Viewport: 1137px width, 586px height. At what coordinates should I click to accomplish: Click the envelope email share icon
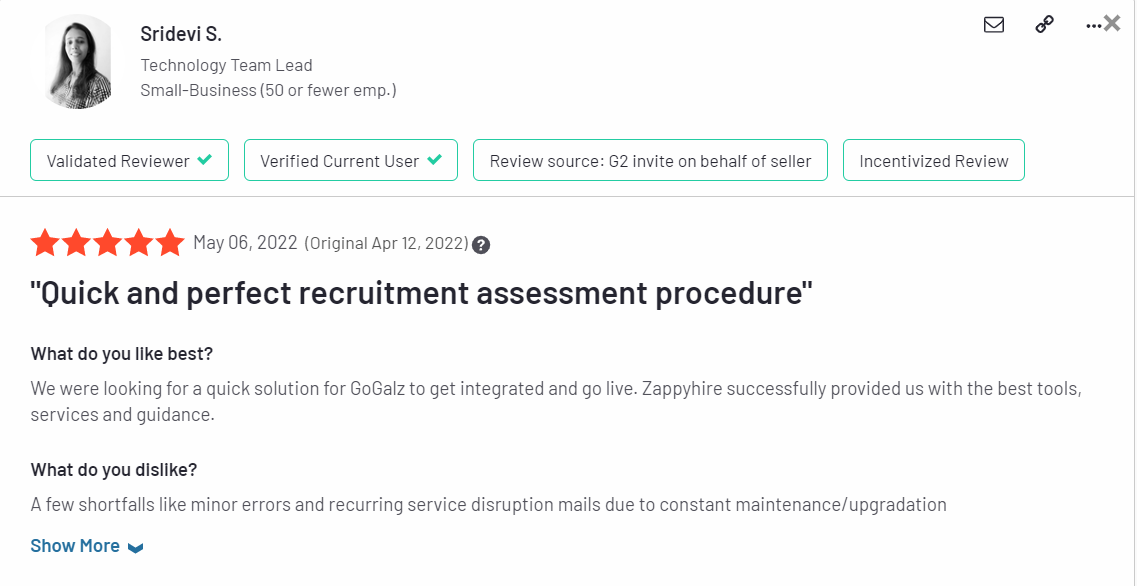993,25
